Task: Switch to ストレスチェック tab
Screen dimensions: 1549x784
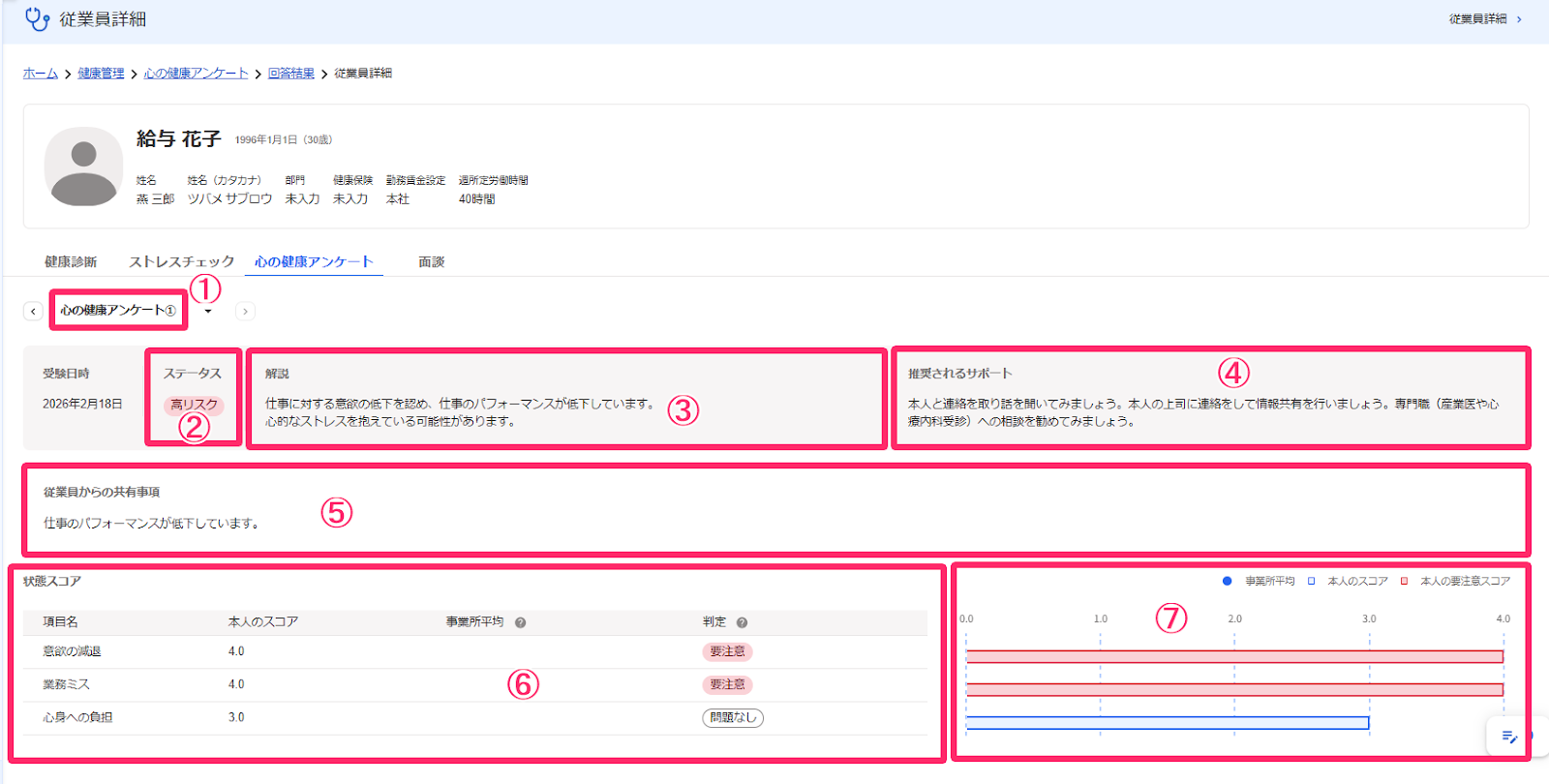Action: (x=181, y=261)
